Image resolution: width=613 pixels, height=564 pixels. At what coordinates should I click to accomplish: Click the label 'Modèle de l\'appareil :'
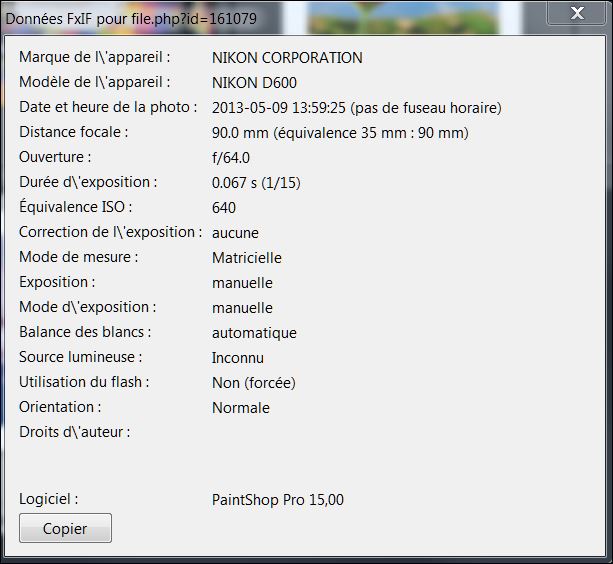[95, 82]
